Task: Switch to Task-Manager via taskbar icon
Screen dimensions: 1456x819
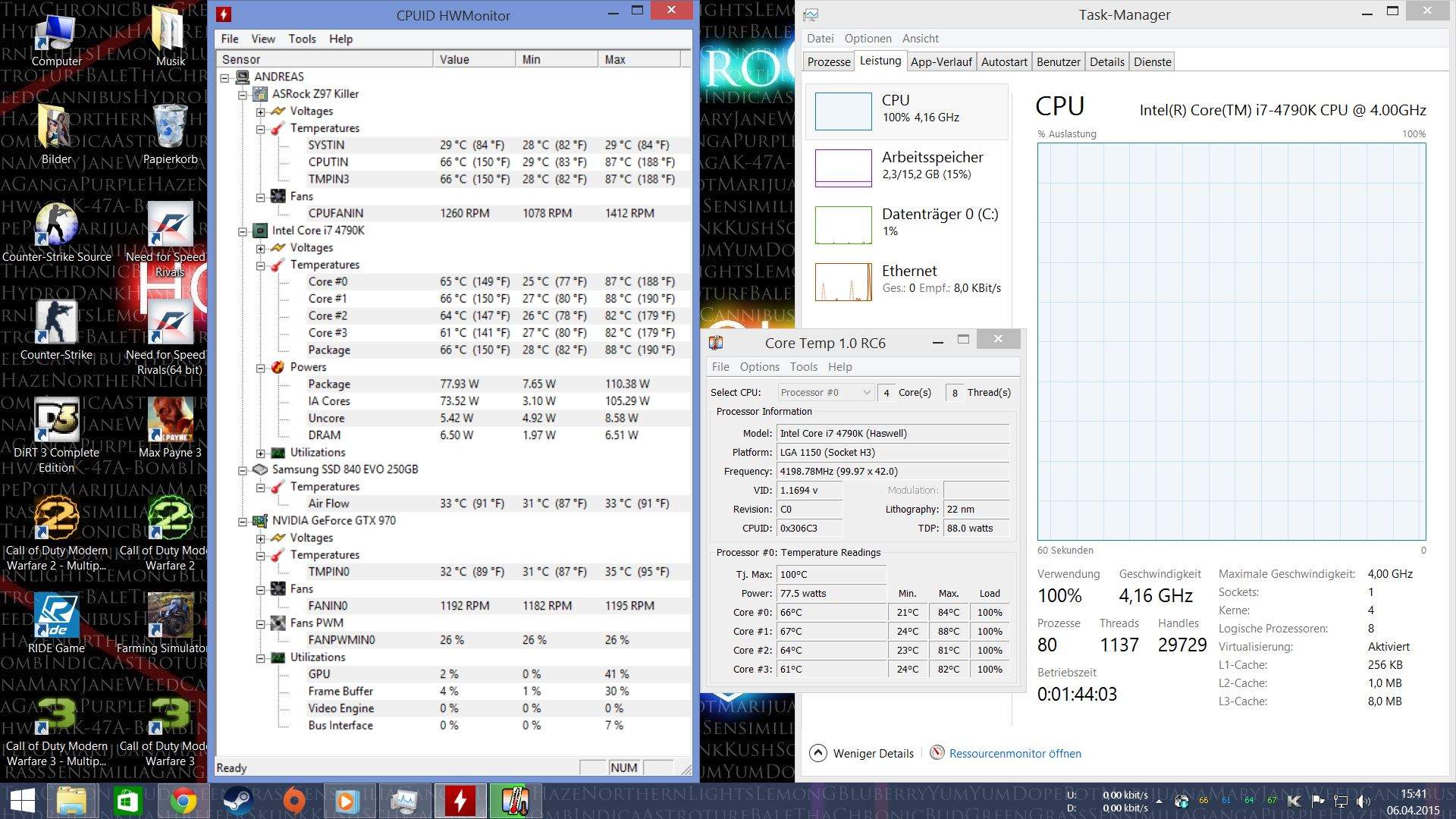Action: tap(404, 801)
